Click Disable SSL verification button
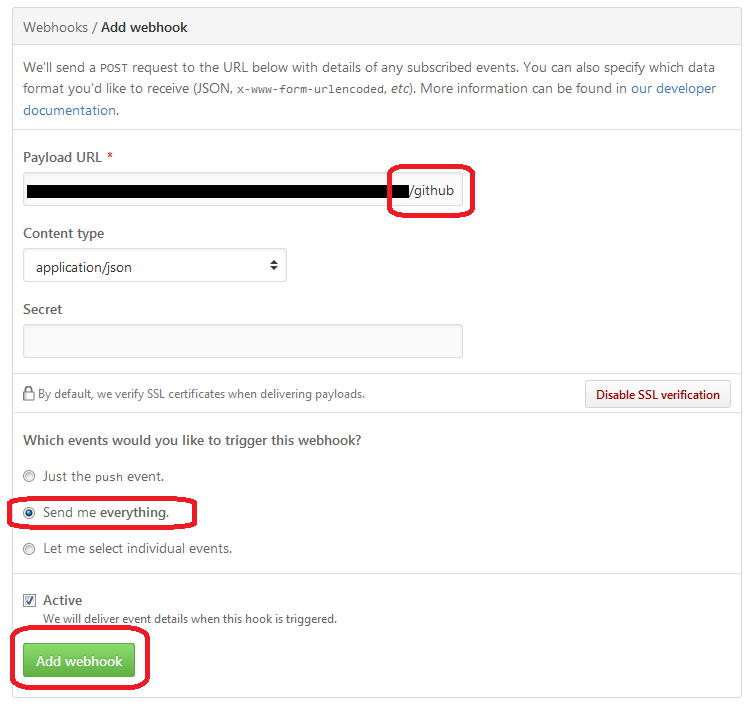Image resolution: width=749 pixels, height=717 pixels. pyautogui.click(x=658, y=395)
